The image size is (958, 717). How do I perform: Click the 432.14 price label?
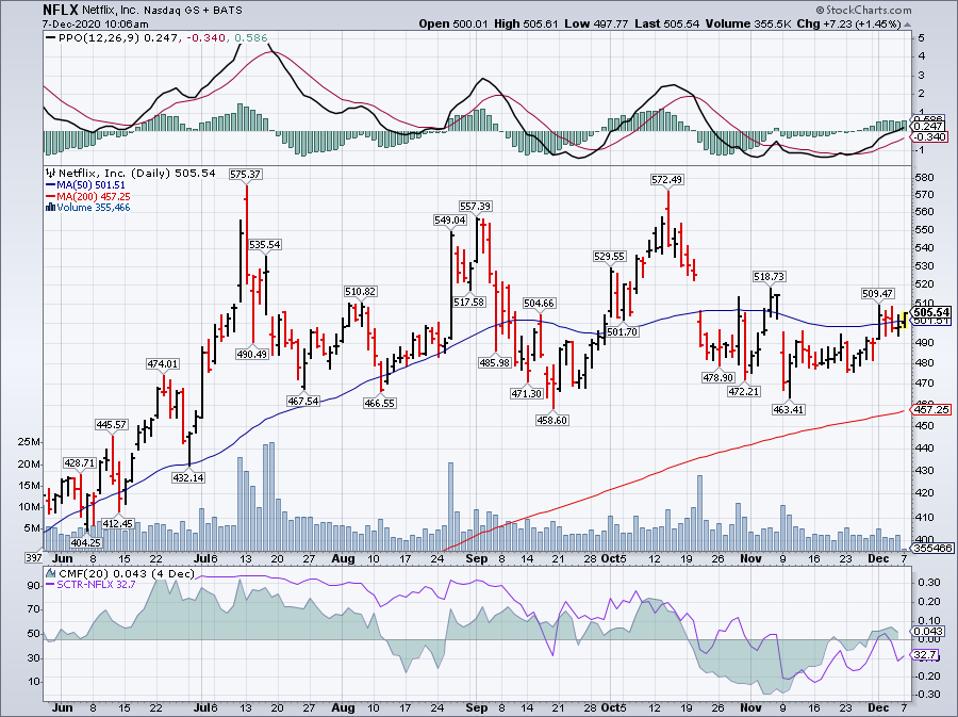click(189, 478)
